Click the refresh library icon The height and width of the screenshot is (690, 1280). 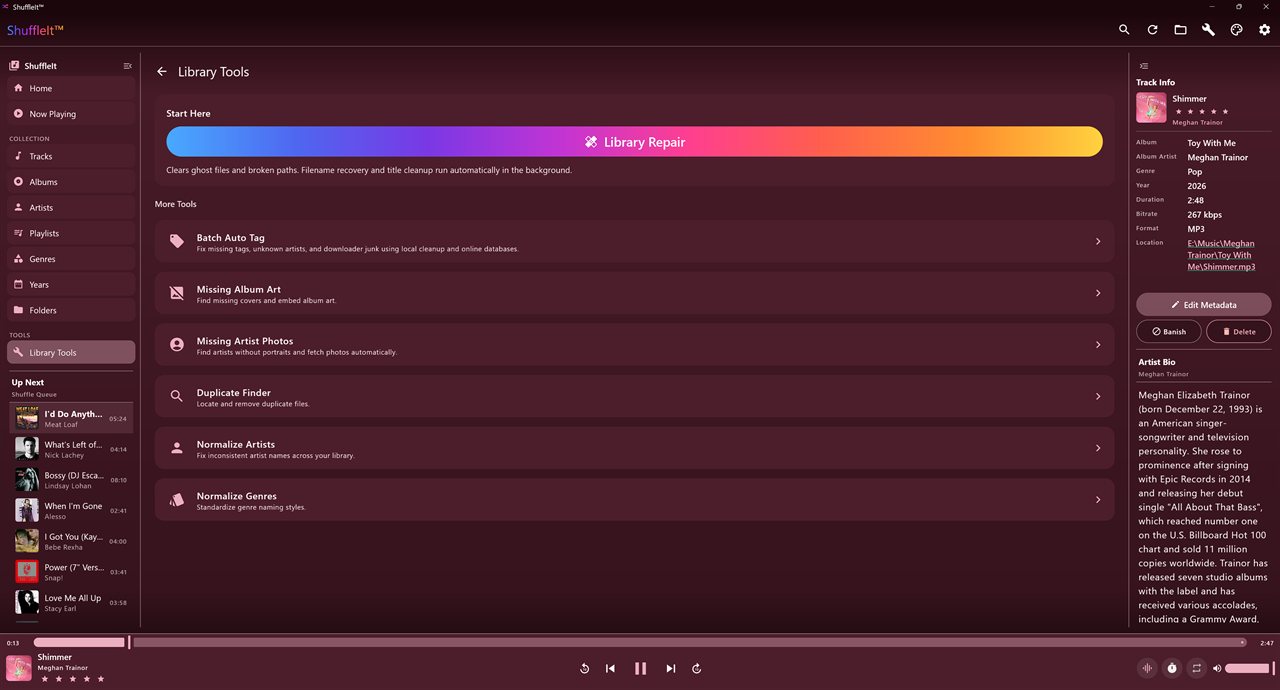[1152, 30]
